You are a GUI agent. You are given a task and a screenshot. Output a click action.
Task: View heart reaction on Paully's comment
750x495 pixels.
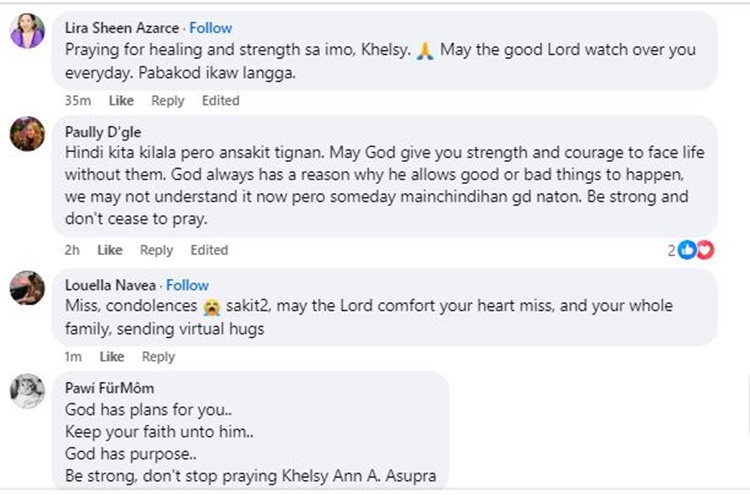pyautogui.click(x=705, y=250)
